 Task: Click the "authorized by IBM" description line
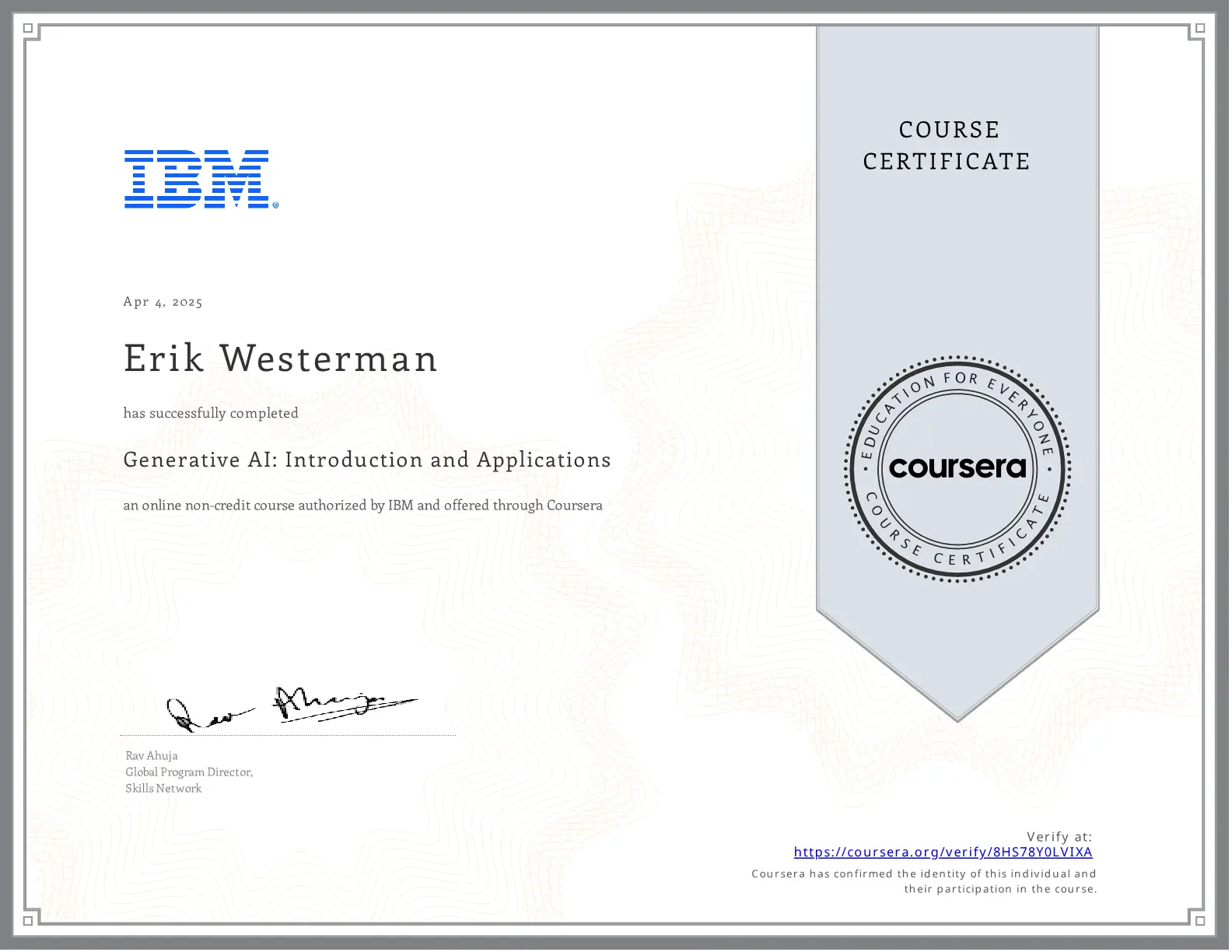[362, 506]
